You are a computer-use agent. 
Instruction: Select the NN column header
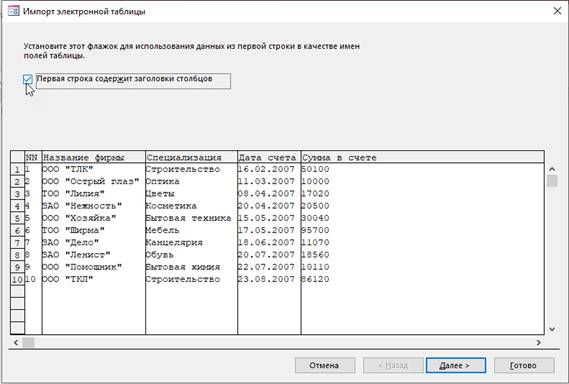(33, 157)
